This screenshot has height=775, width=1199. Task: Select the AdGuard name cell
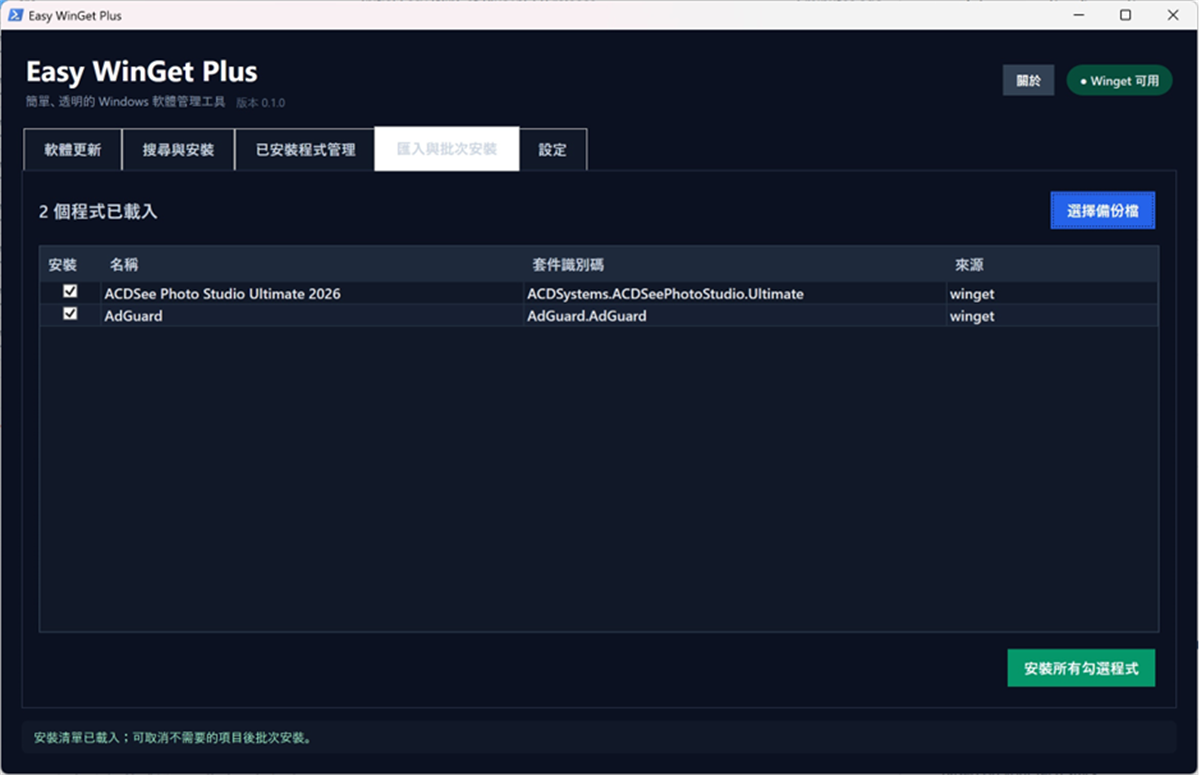coord(312,316)
